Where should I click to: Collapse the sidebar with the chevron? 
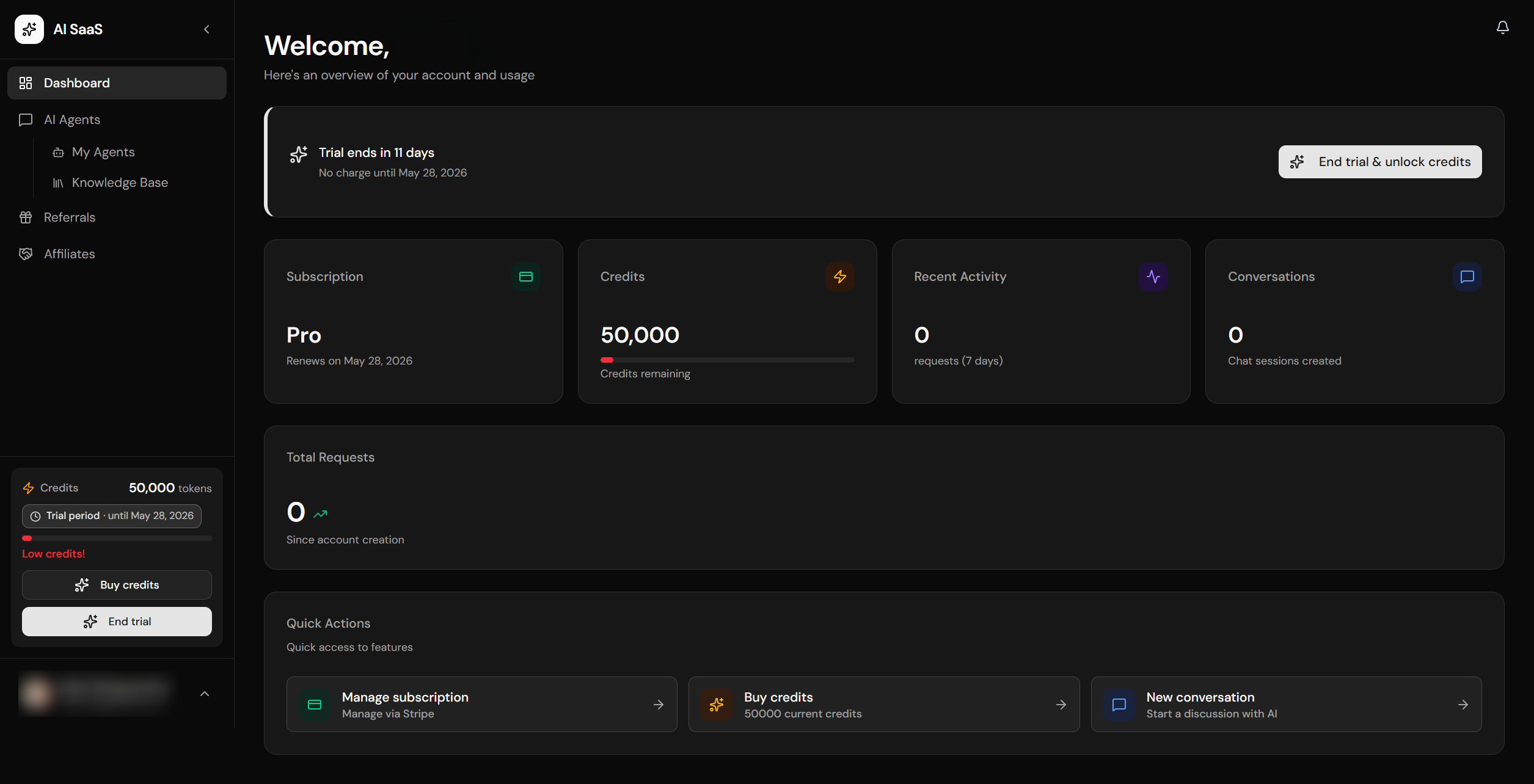[x=206, y=29]
